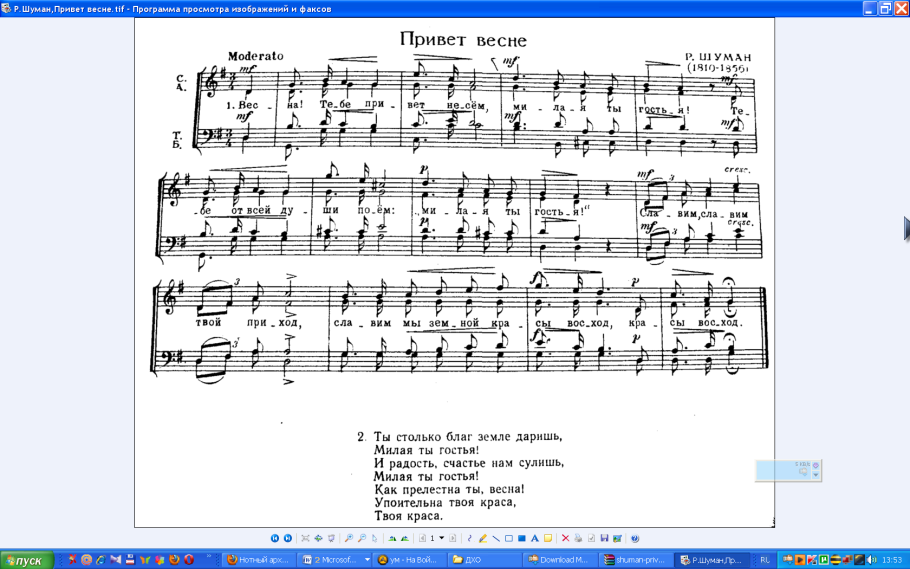The height and width of the screenshot is (569, 910).
Task: Expand the grouped Microsoft taskbar button
Action: click(x=367, y=560)
